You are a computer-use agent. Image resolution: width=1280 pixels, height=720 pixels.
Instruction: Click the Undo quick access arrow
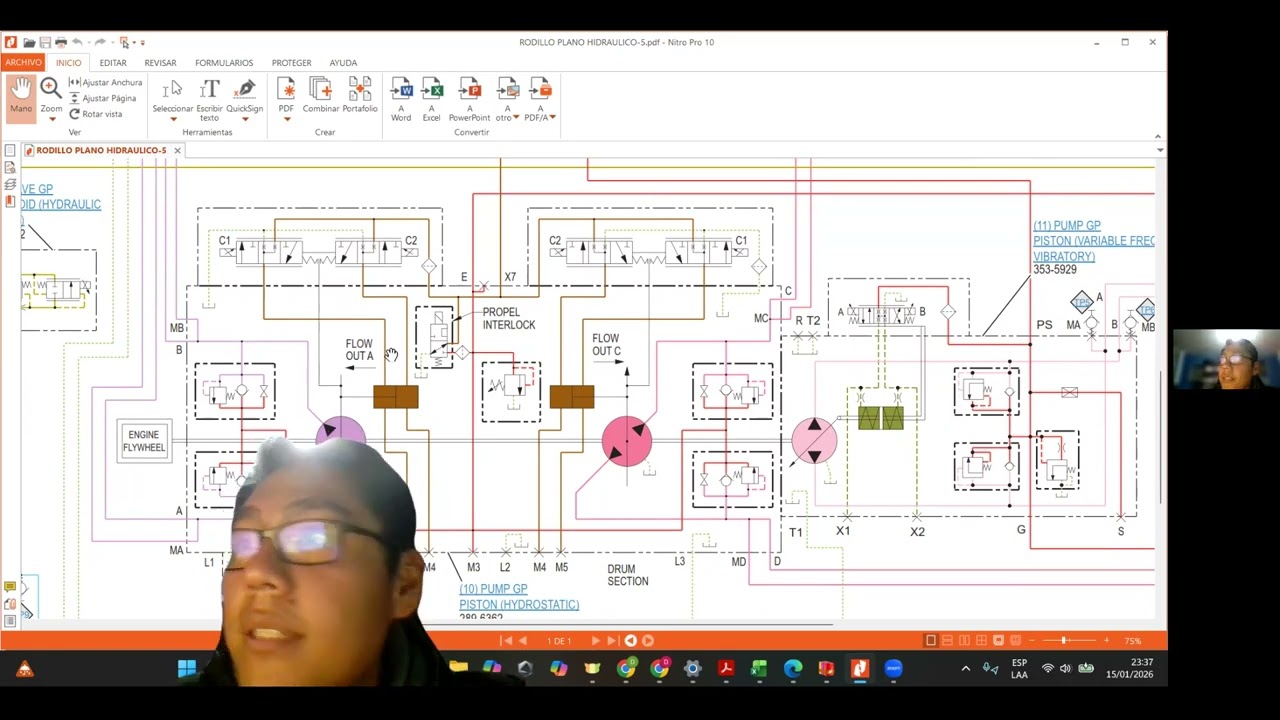point(78,42)
